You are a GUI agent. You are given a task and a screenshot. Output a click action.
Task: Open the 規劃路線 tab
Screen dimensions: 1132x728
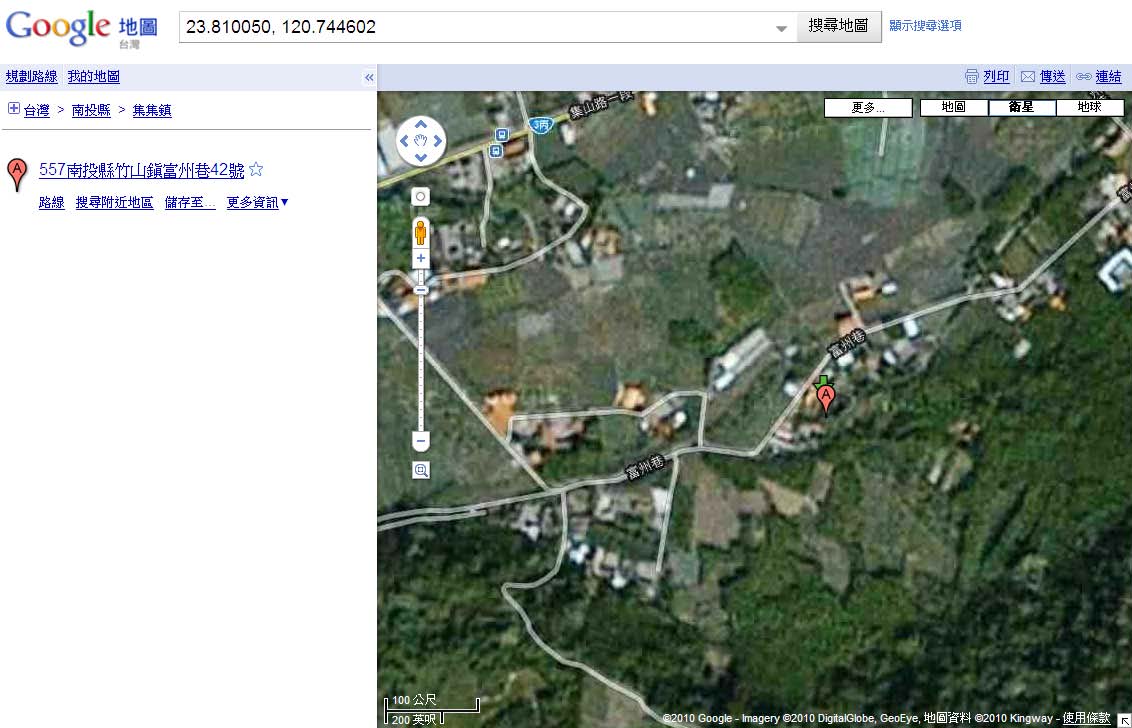(x=31, y=77)
